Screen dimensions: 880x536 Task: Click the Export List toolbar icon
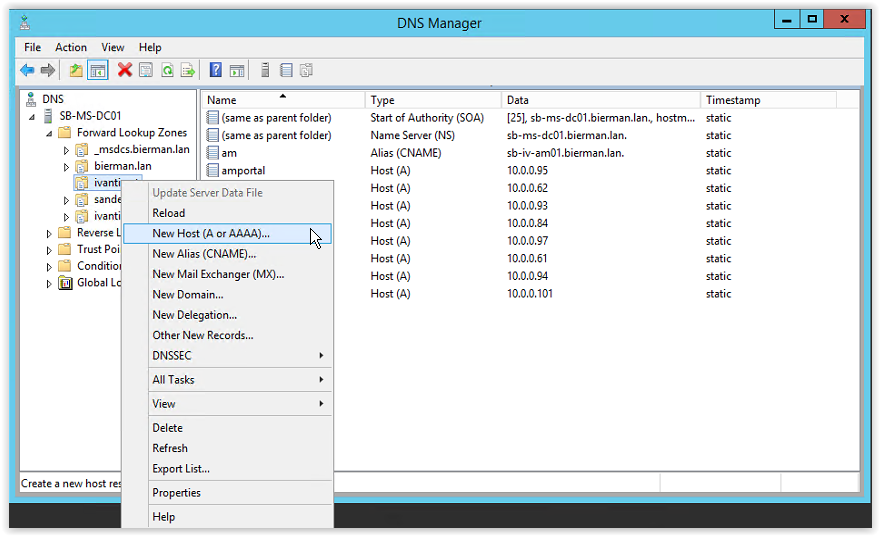click(188, 70)
